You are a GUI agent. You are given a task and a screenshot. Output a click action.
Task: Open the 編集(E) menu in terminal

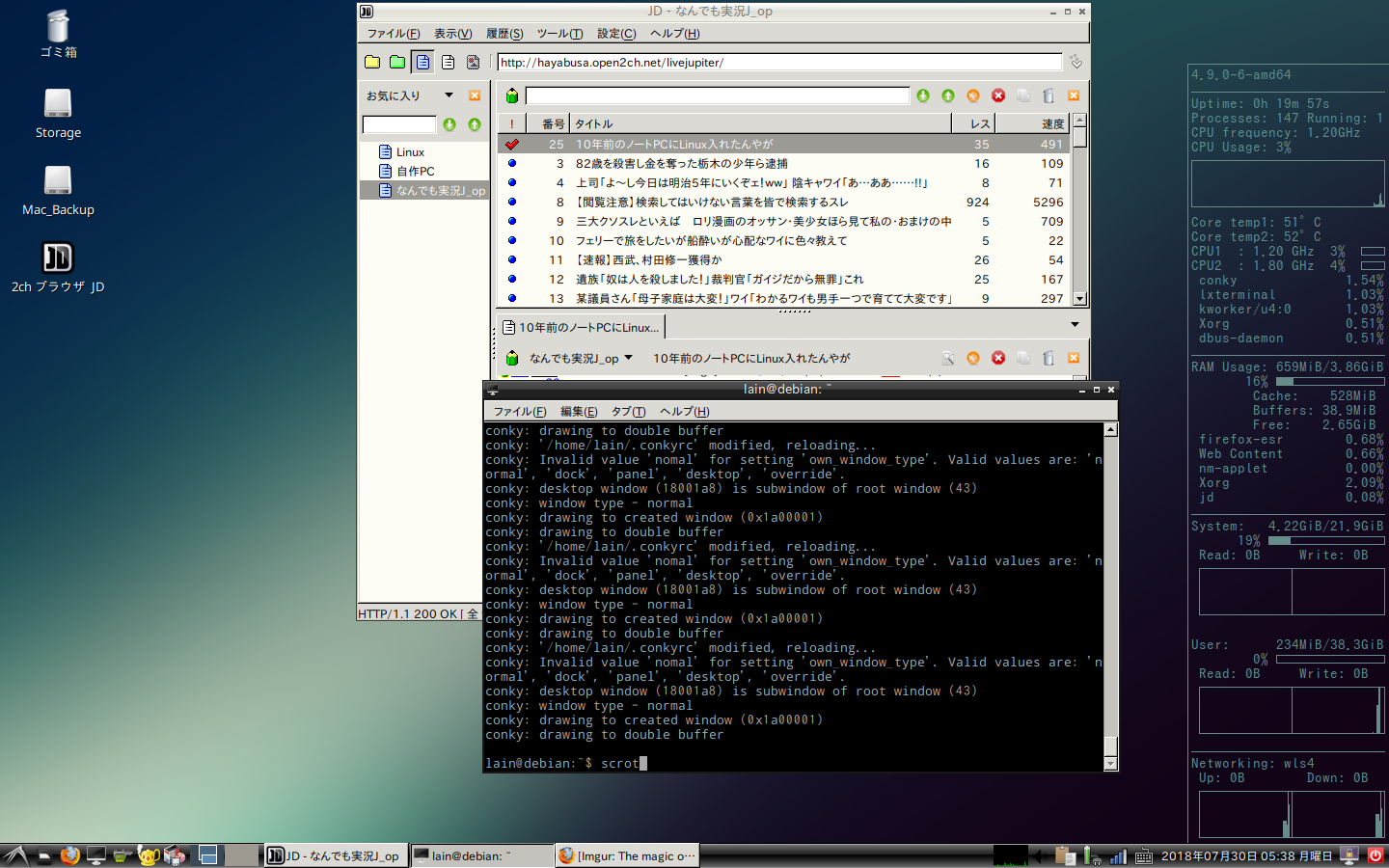pyautogui.click(x=579, y=412)
